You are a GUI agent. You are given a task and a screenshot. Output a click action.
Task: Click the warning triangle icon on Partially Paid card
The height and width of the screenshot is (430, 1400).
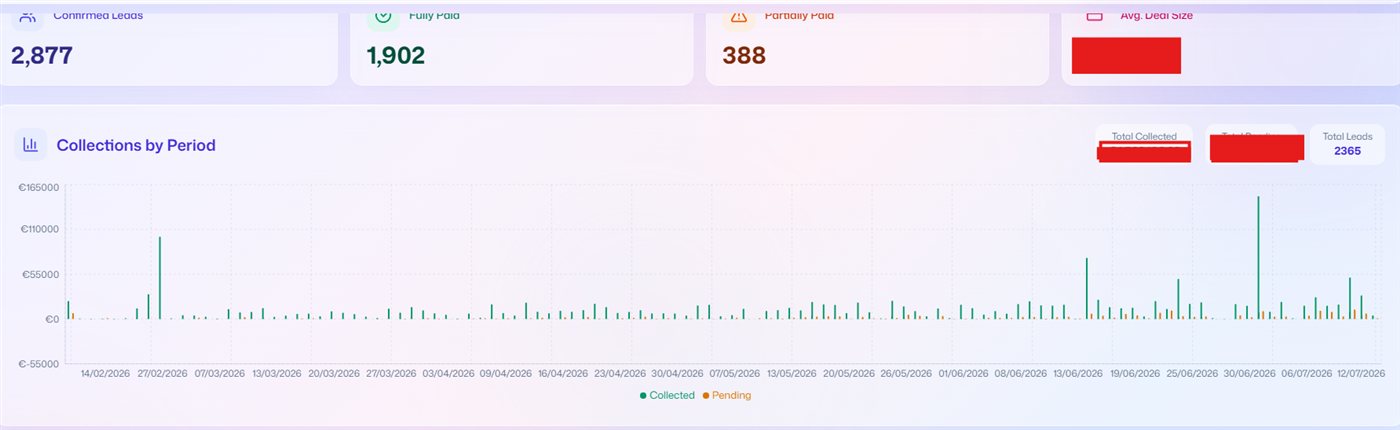pyautogui.click(x=739, y=16)
